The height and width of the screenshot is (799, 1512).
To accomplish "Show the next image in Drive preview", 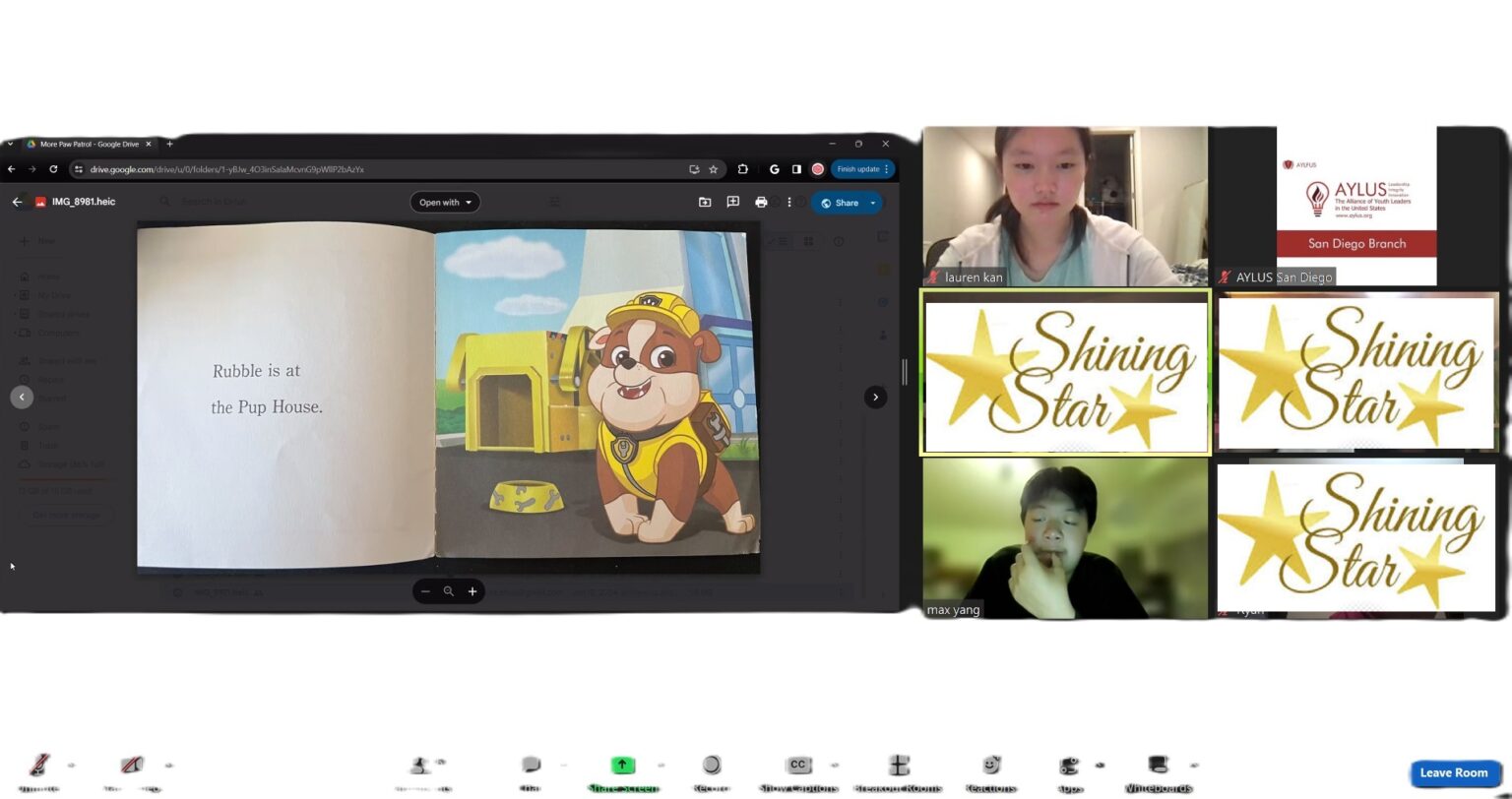I will [x=875, y=398].
